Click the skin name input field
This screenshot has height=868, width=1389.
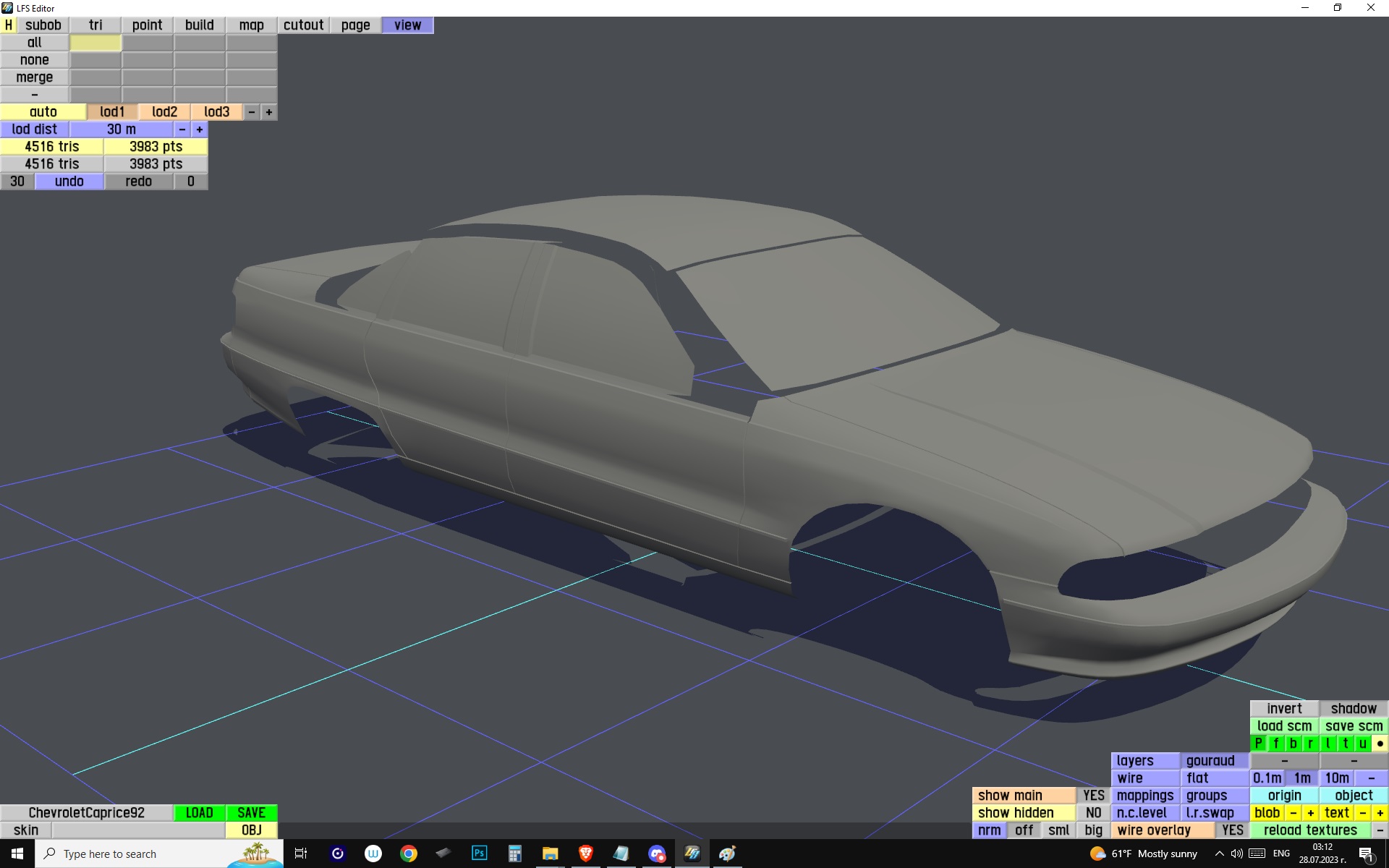(137, 830)
